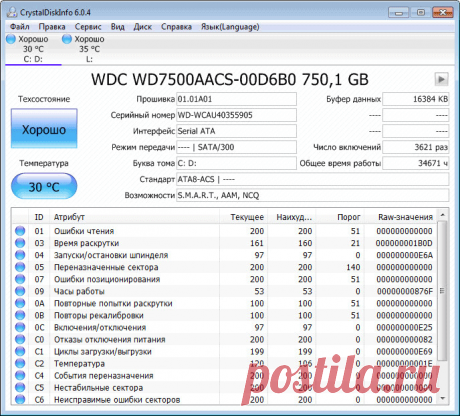
Task: Click the Общее время работы field 34671 ч
Action: [415, 163]
